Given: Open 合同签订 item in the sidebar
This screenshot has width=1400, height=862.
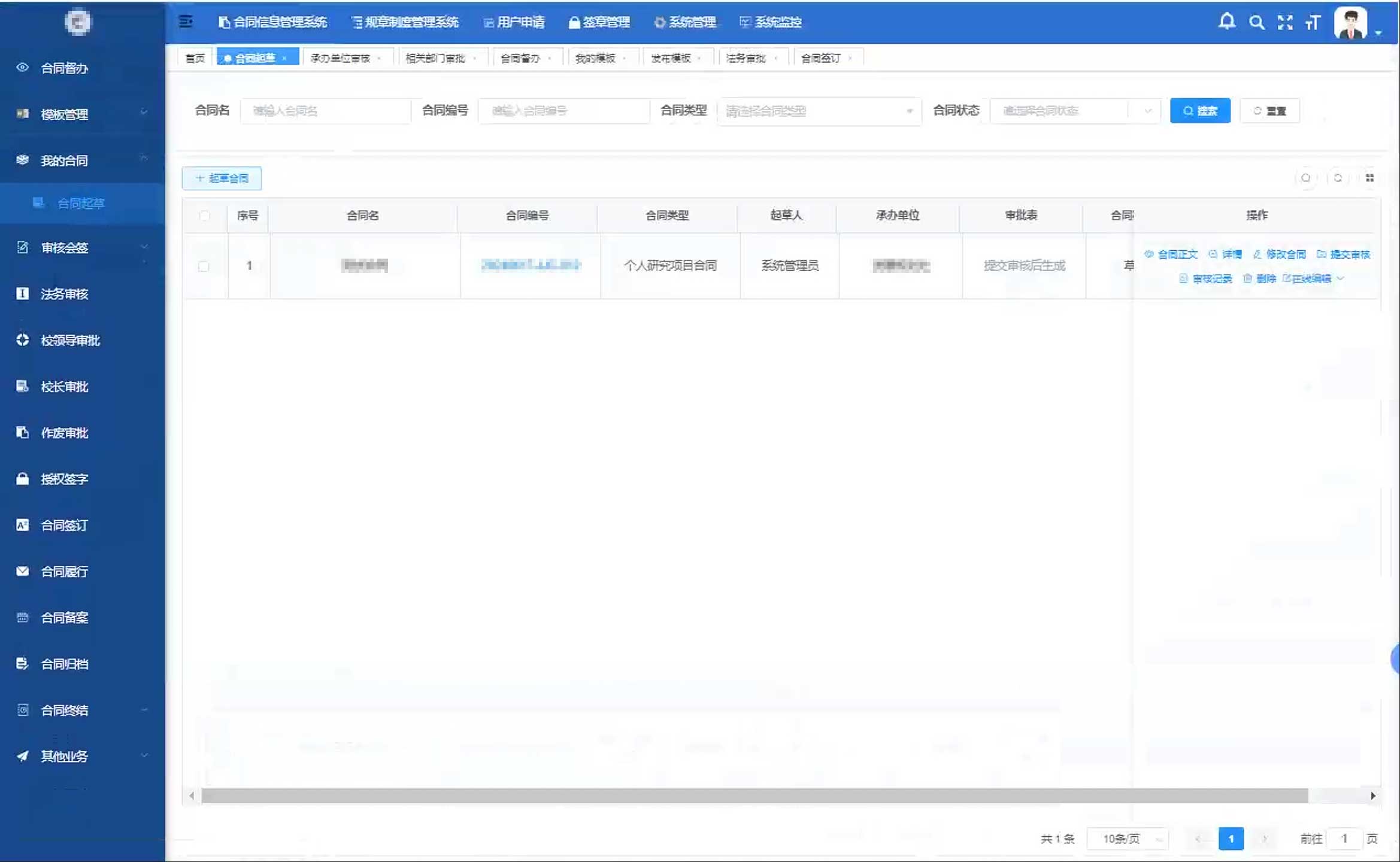Looking at the screenshot, I should (x=63, y=525).
